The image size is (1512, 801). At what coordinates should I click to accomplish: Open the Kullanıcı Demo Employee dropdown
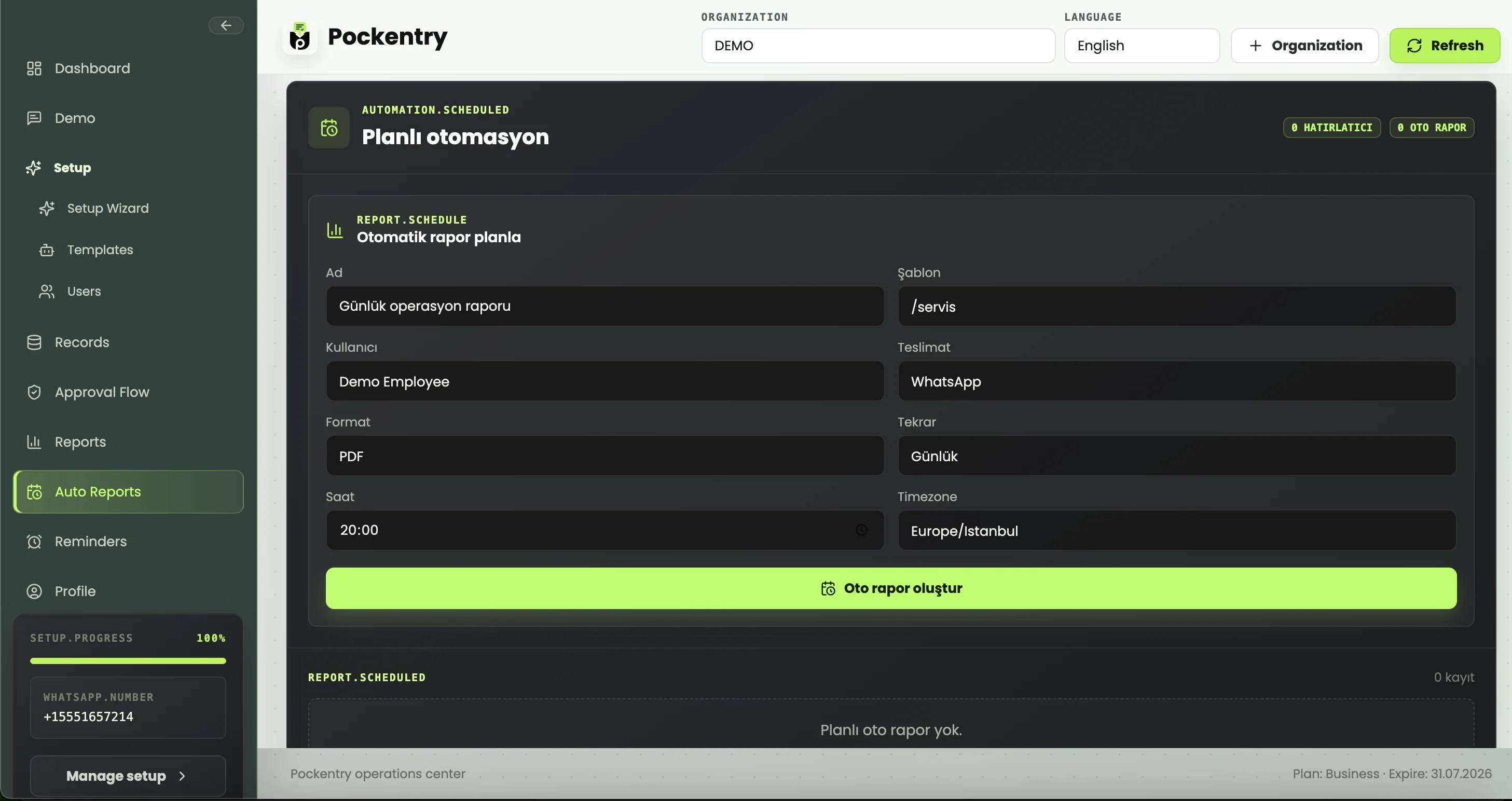pyautogui.click(x=605, y=381)
